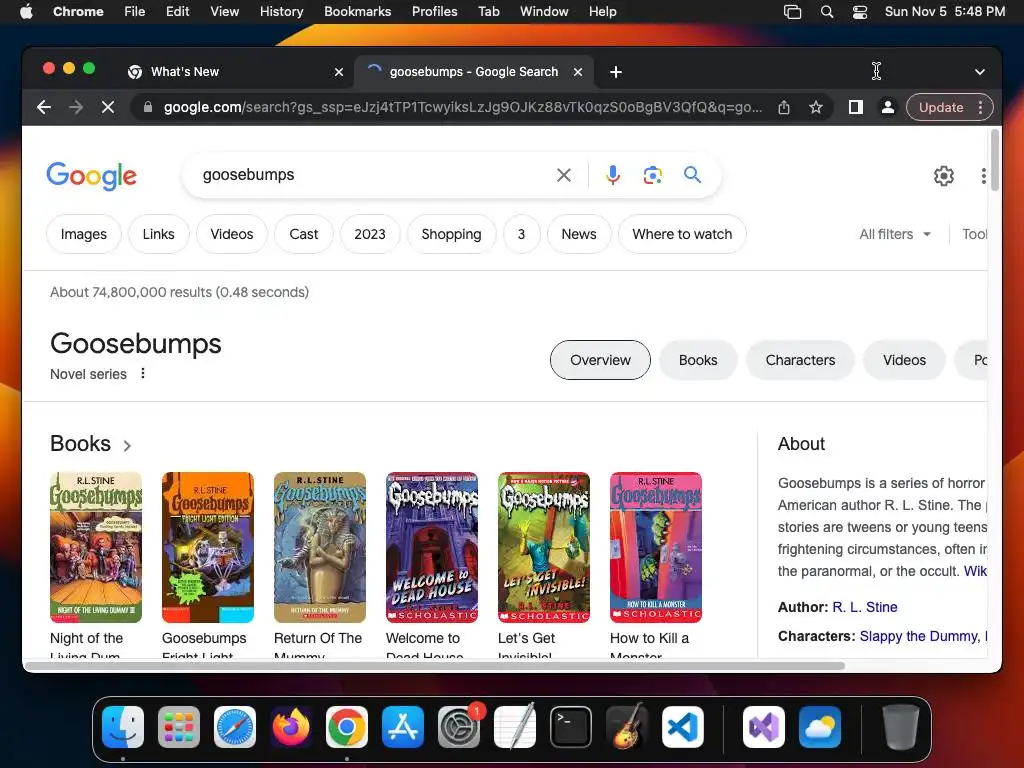
Task: Open Control Center in the menu bar
Action: pos(860,12)
